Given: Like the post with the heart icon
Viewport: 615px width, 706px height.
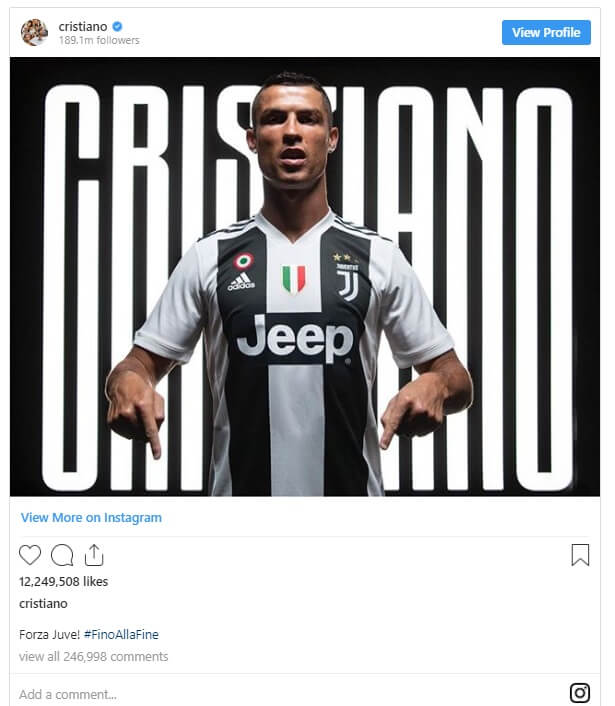Looking at the screenshot, I should (x=30, y=555).
